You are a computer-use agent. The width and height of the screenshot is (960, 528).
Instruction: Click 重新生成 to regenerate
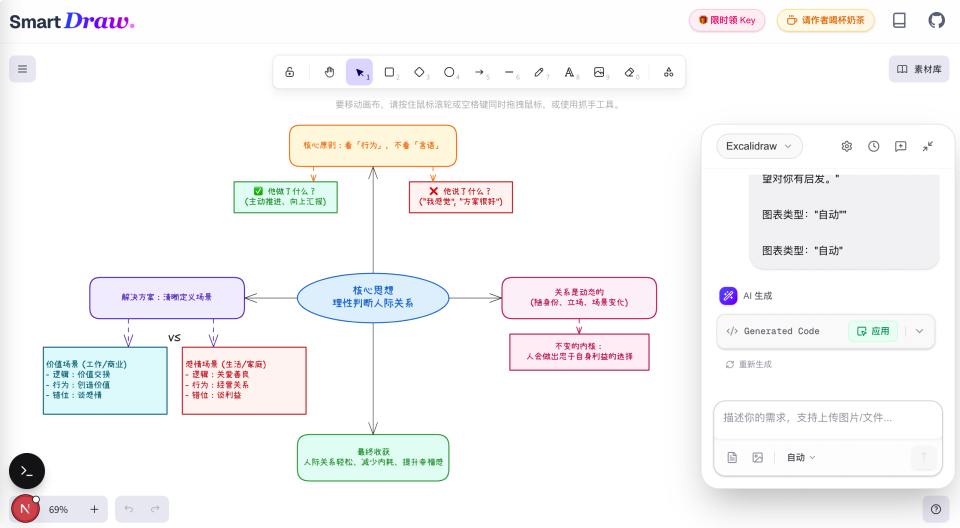point(748,364)
